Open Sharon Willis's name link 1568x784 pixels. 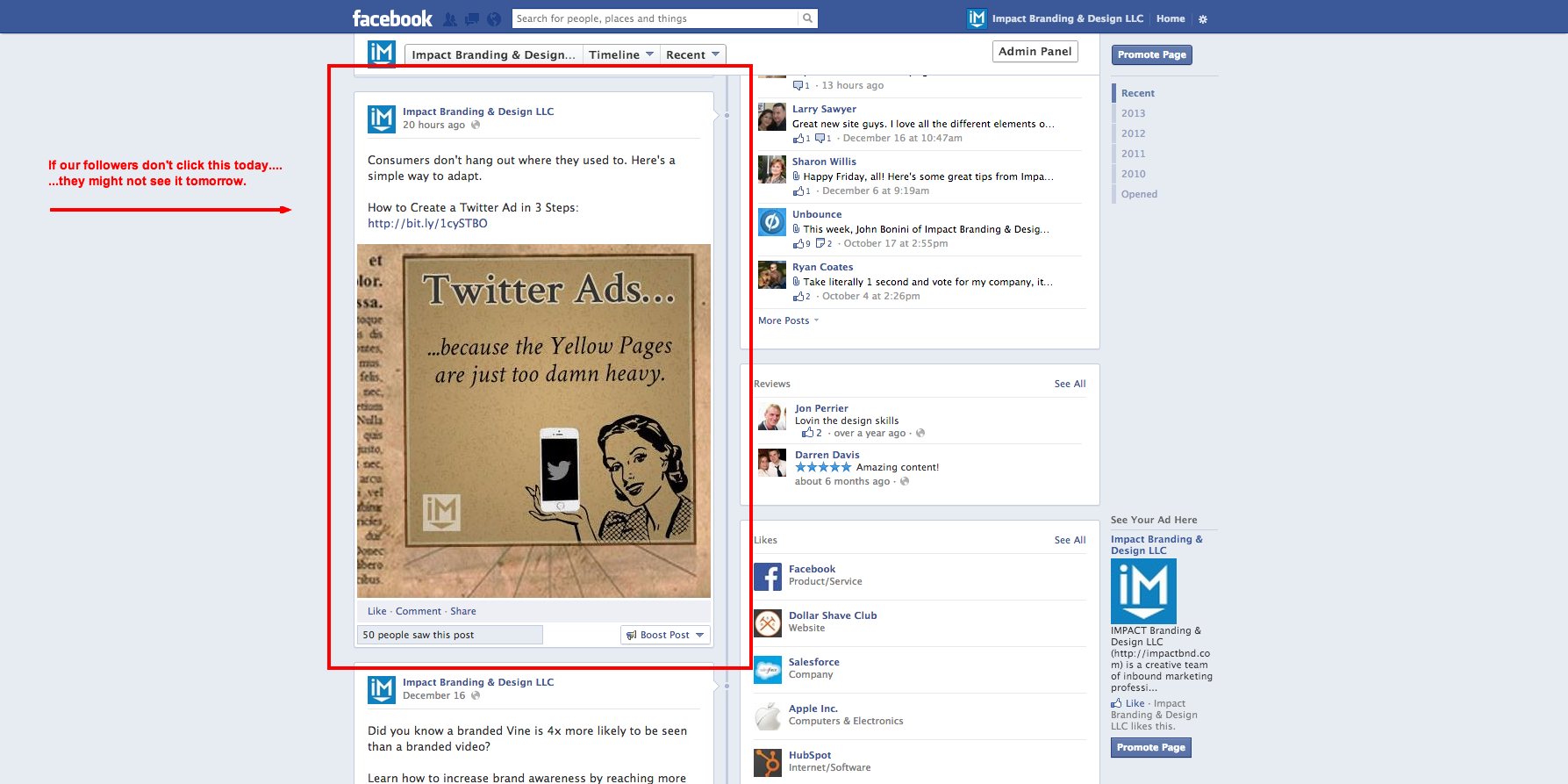pyautogui.click(x=824, y=162)
